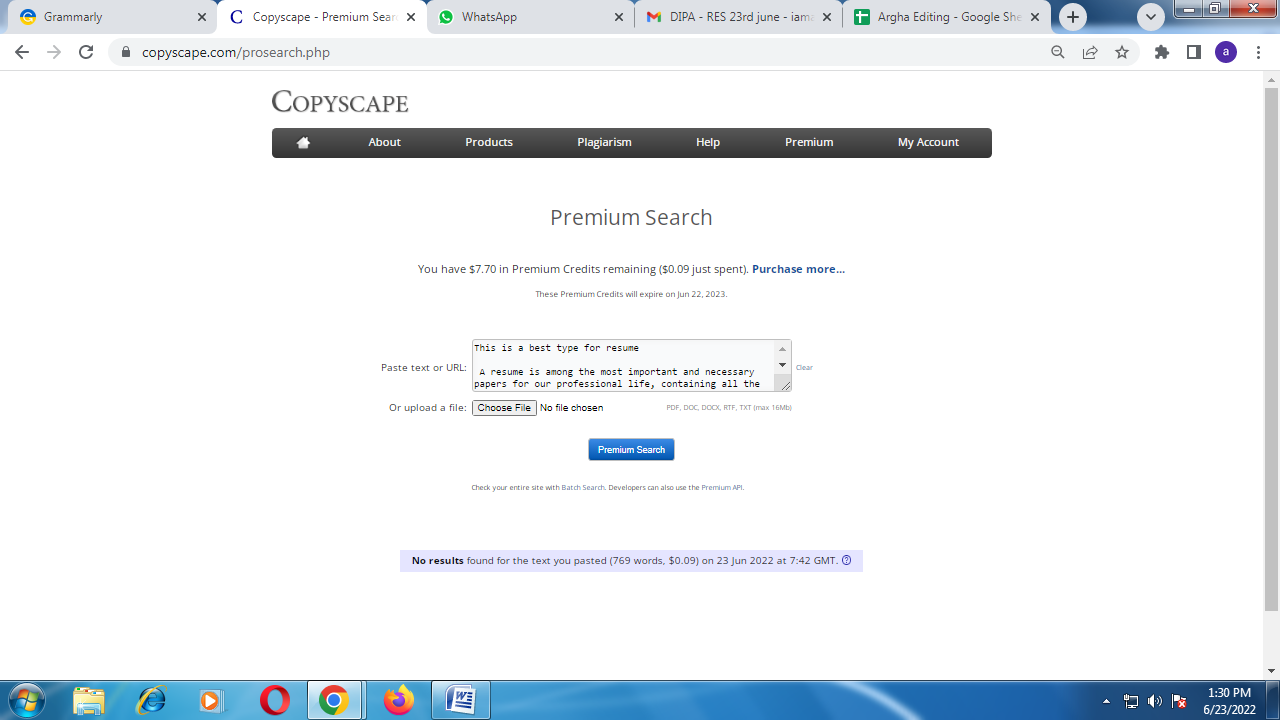The image size is (1280, 720).
Task: Launch Opera browser from taskbar
Action: point(274,700)
